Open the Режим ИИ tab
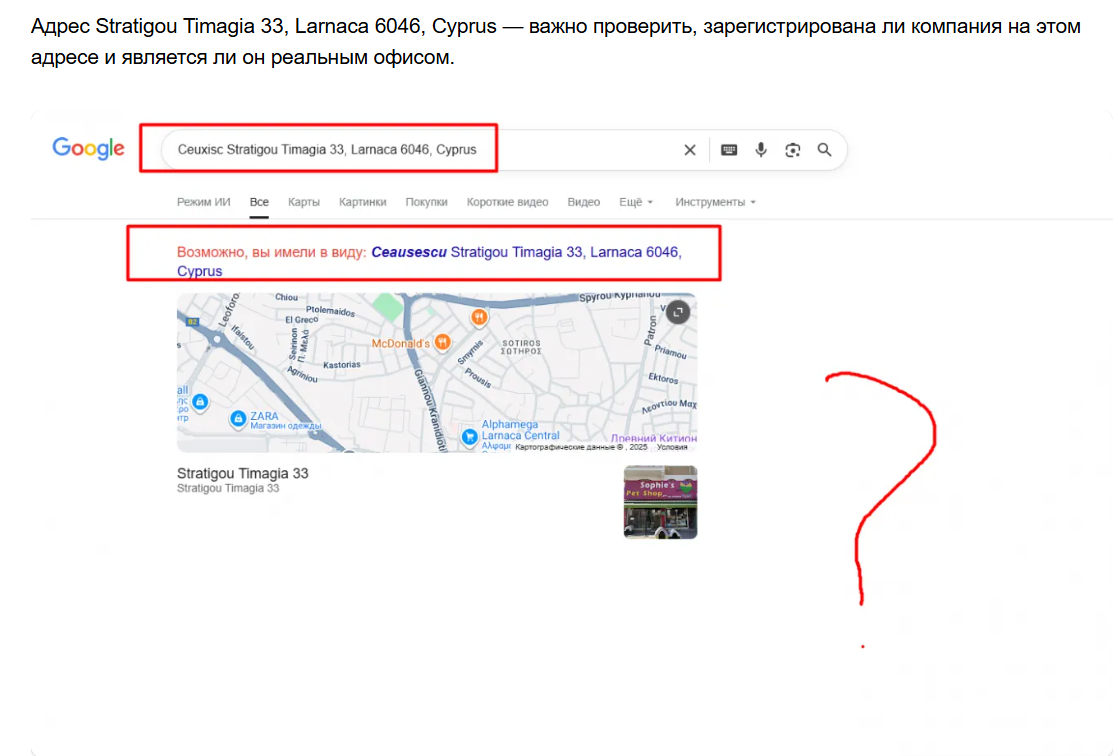Viewport: 1118px width, 756px height. [x=203, y=202]
